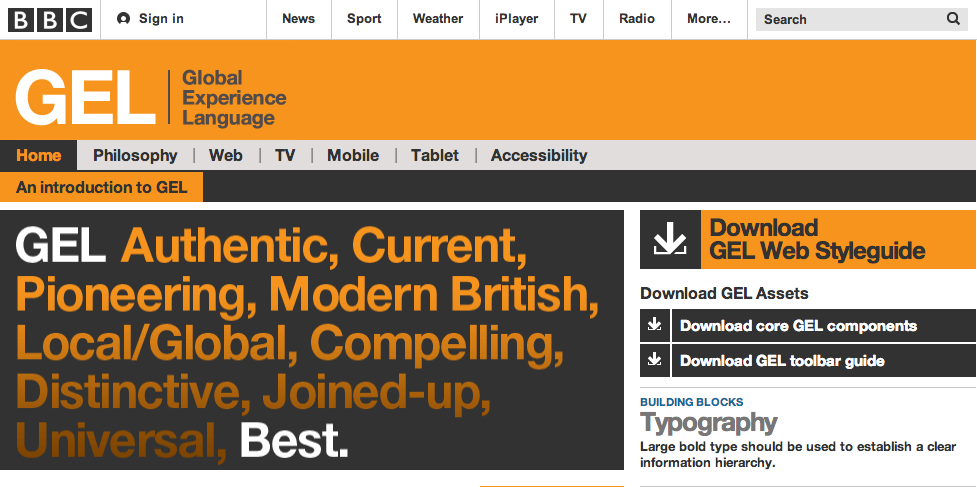Click Download GEL Web Styleguide button

(x=808, y=240)
